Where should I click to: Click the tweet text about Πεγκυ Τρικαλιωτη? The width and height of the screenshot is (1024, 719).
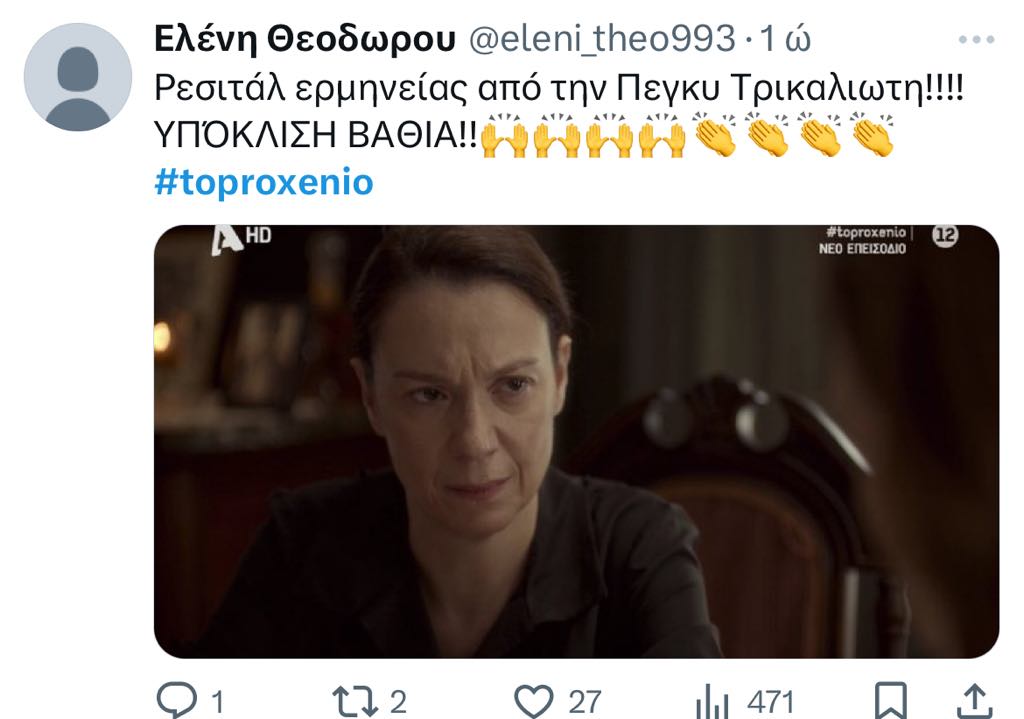(x=559, y=89)
